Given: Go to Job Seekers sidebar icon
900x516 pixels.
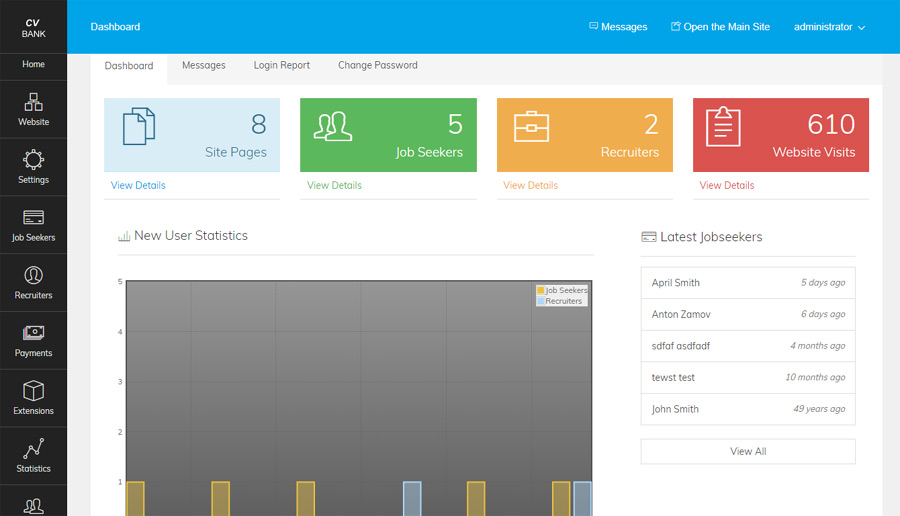Looking at the screenshot, I should click(x=33, y=224).
